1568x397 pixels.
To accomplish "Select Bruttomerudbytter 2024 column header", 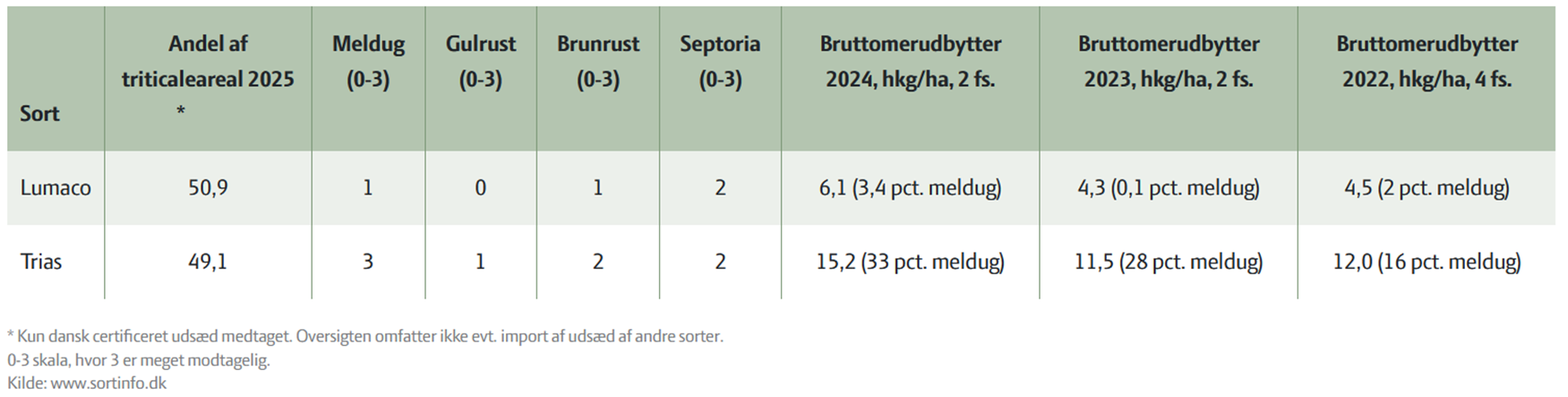I will [x=911, y=62].
